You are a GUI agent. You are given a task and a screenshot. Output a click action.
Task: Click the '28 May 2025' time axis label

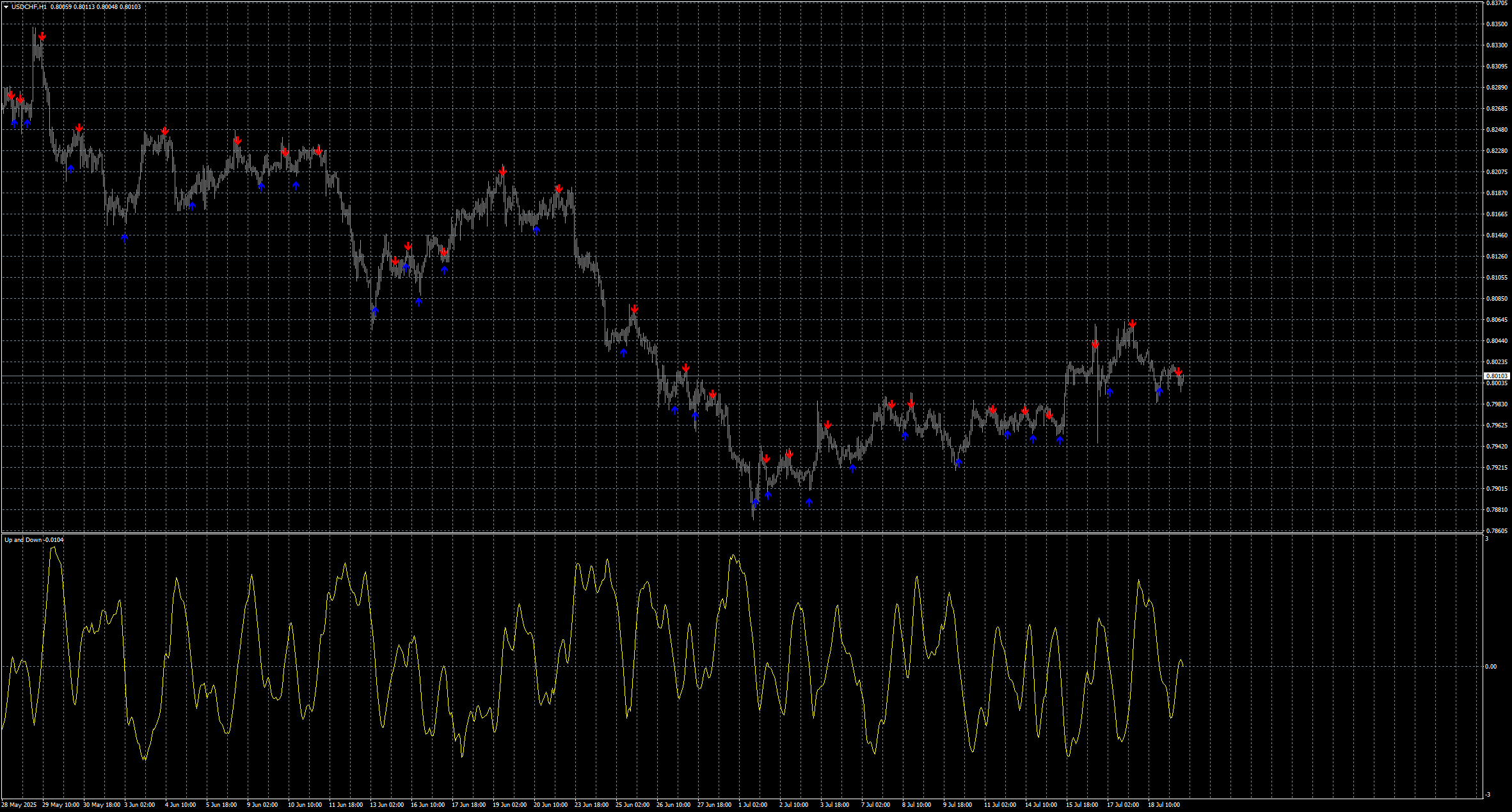(19, 805)
